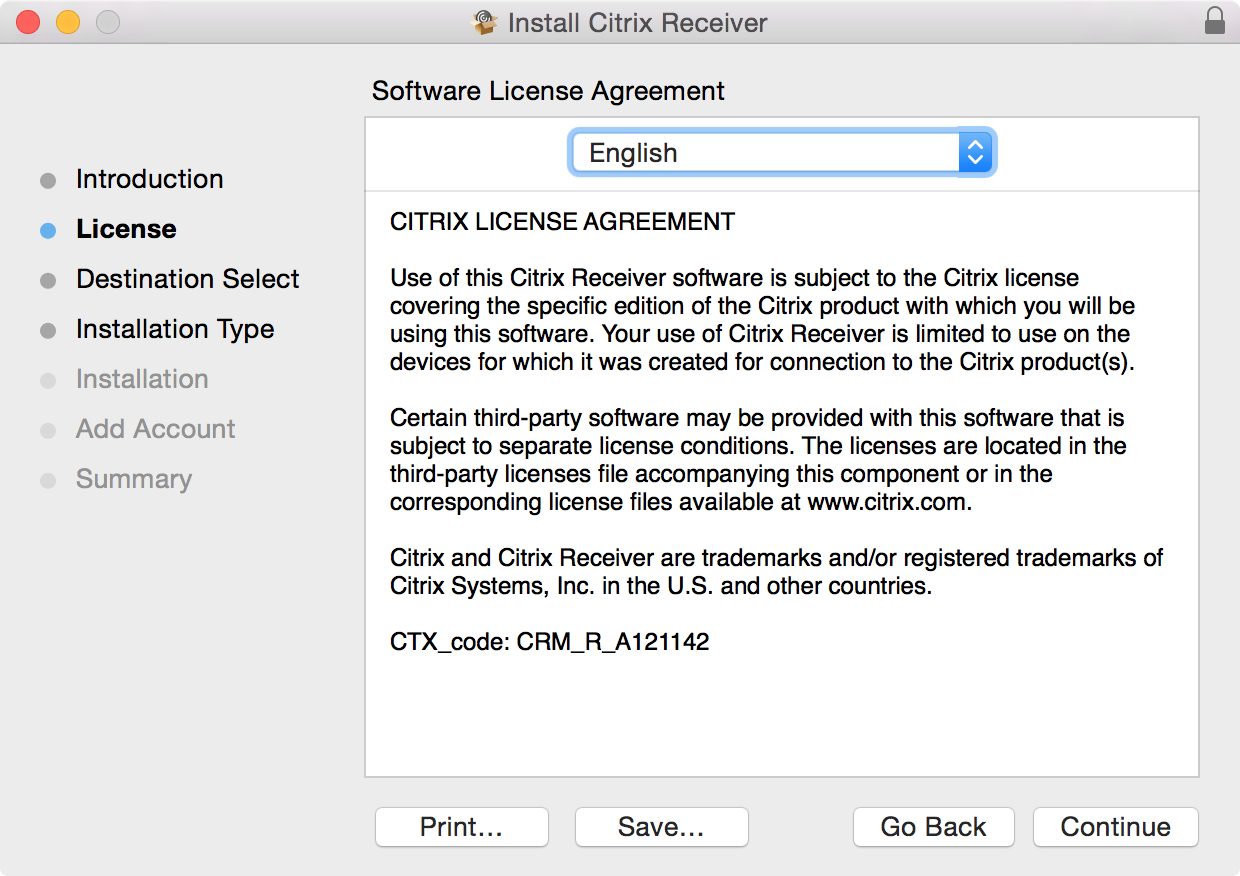Click the CITRIX LICENSE AGREEMENT heading
Viewport: 1240px width, 876px height.
pyautogui.click(x=562, y=222)
